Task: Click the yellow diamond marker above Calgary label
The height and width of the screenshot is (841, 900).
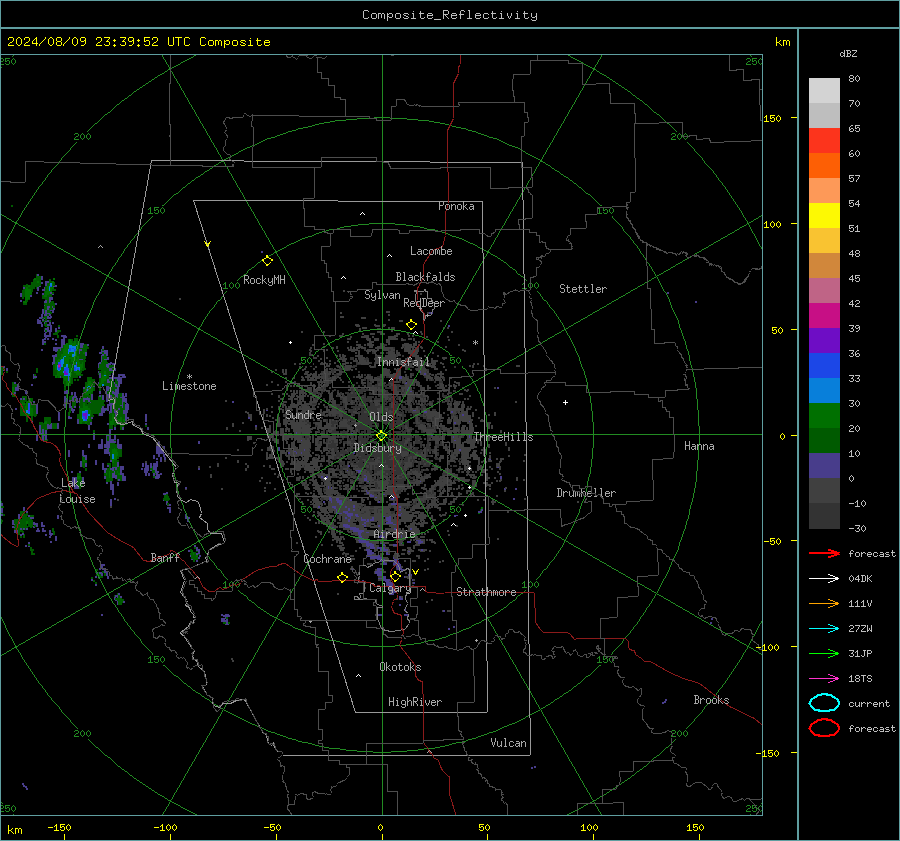Action: tap(395, 576)
